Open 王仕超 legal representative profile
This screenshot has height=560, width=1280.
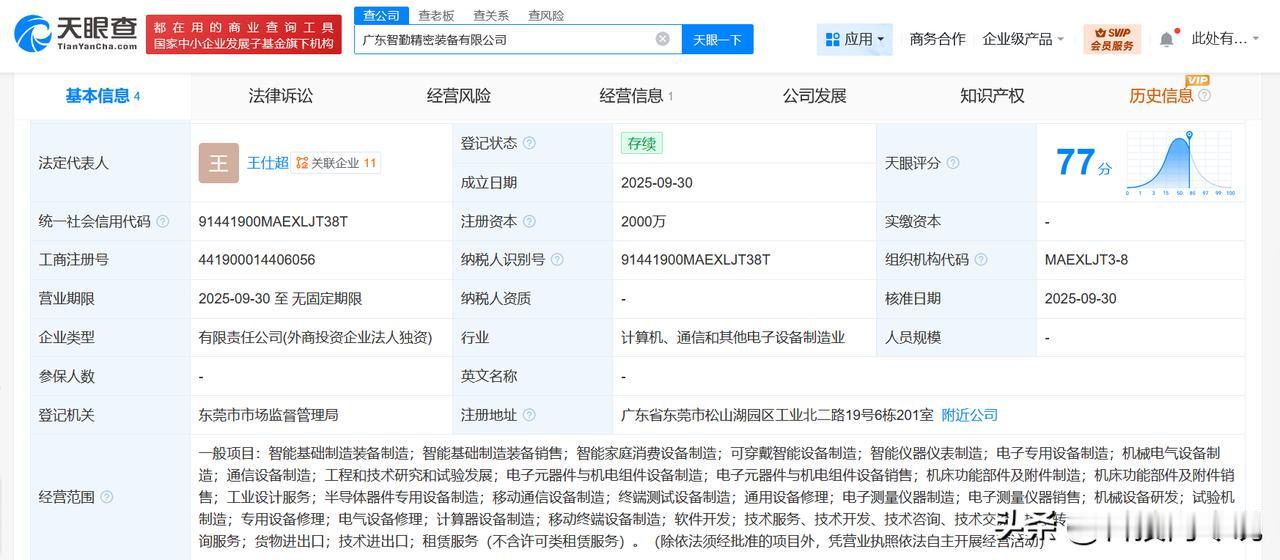pos(268,163)
